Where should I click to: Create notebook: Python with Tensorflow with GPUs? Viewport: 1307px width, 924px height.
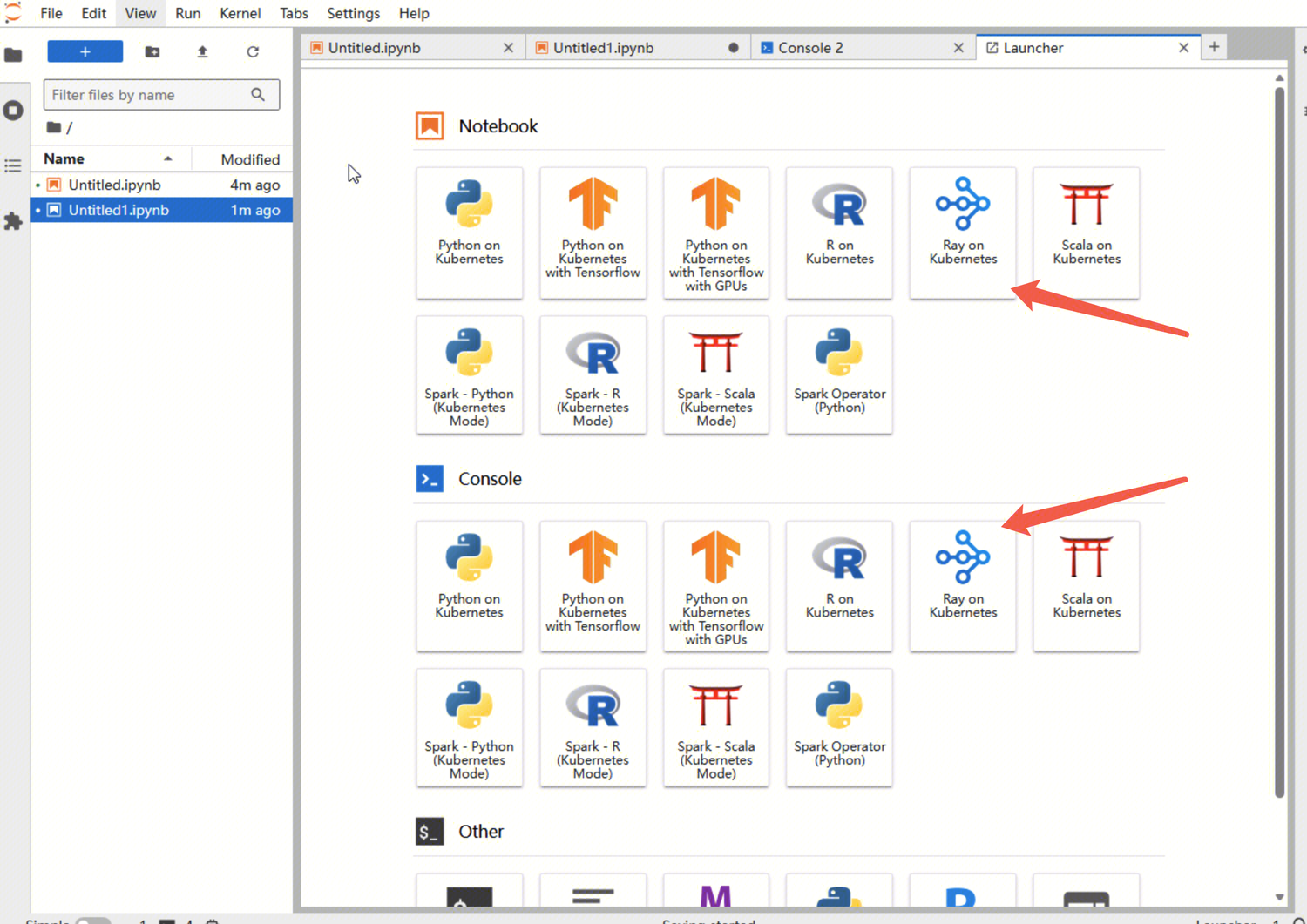pos(716,233)
